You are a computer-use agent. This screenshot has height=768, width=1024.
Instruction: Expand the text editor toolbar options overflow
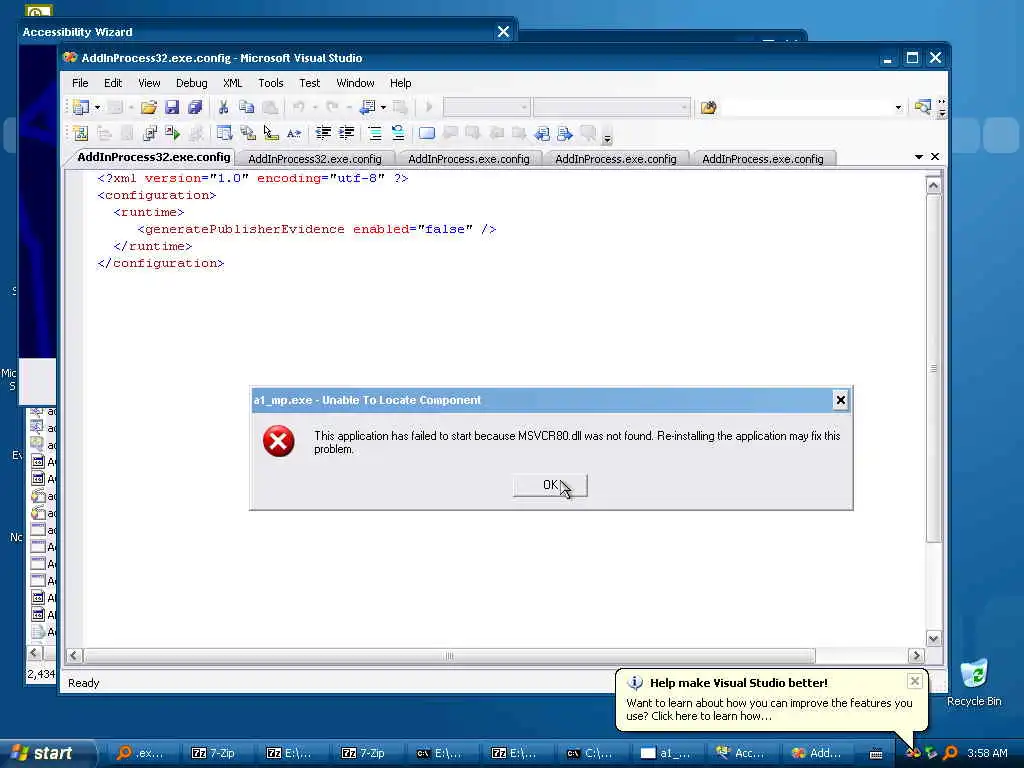coord(607,136)
